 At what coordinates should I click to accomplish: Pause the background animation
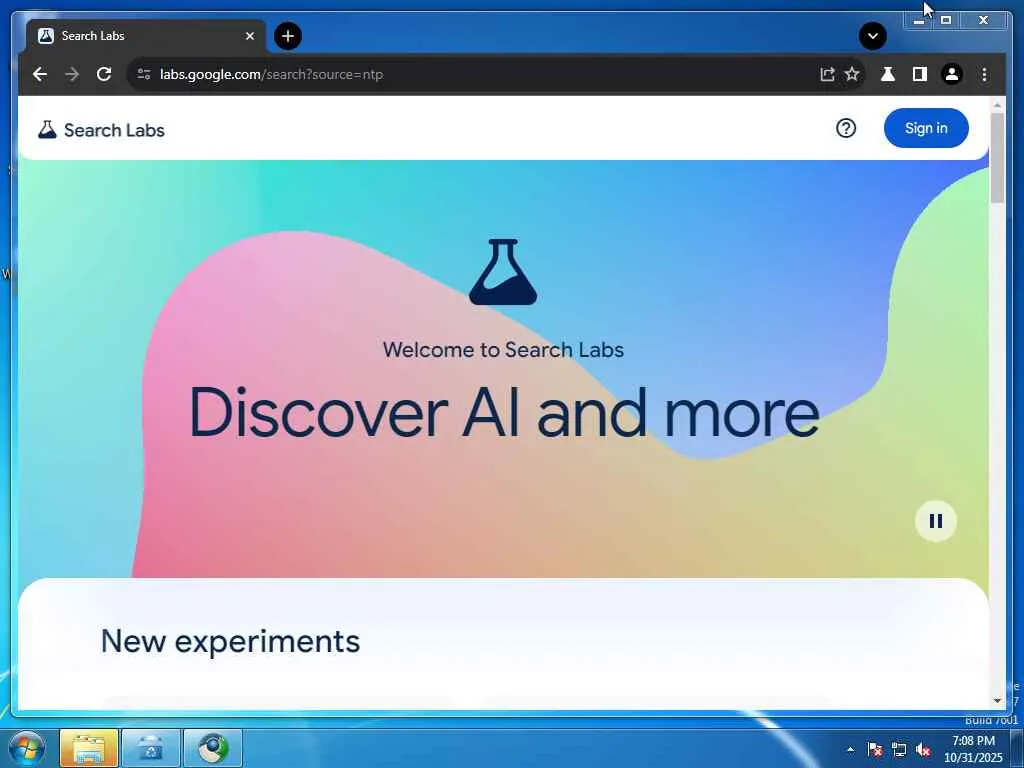pos(936,521)
